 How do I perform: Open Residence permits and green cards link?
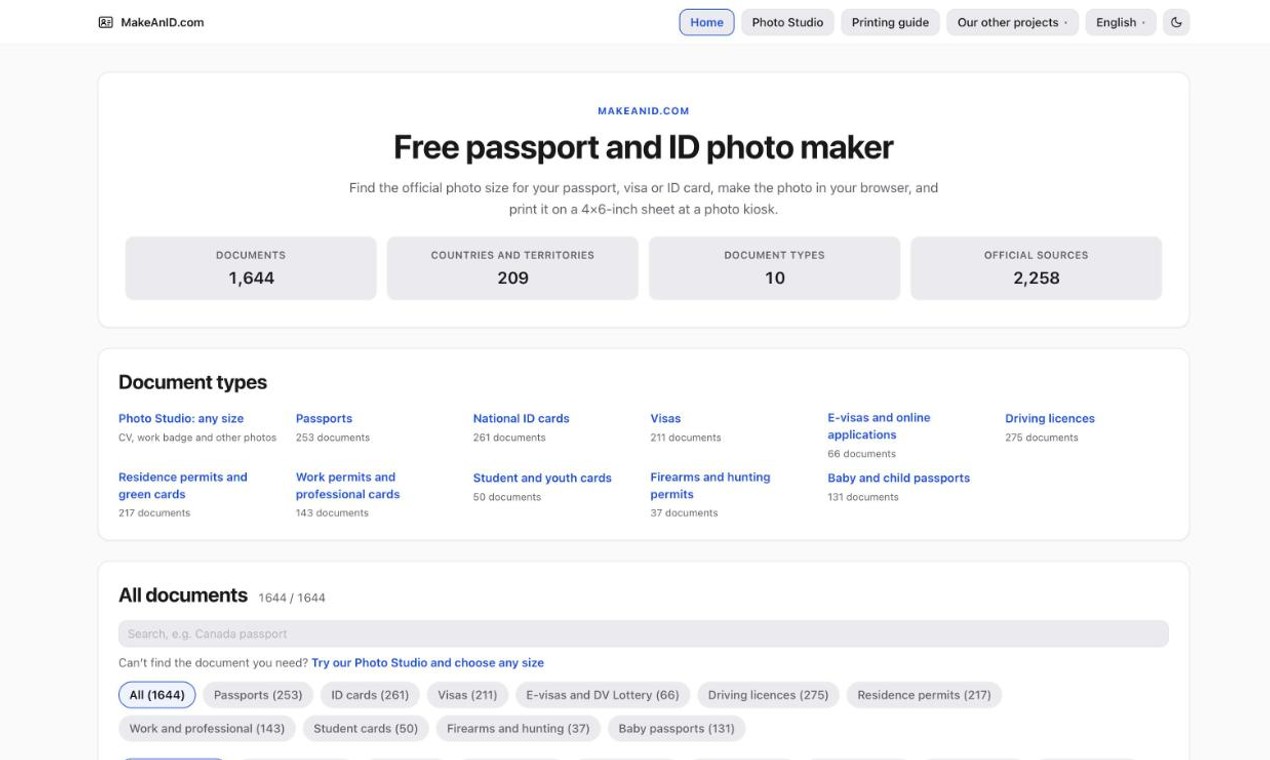(x=183, y=485)
